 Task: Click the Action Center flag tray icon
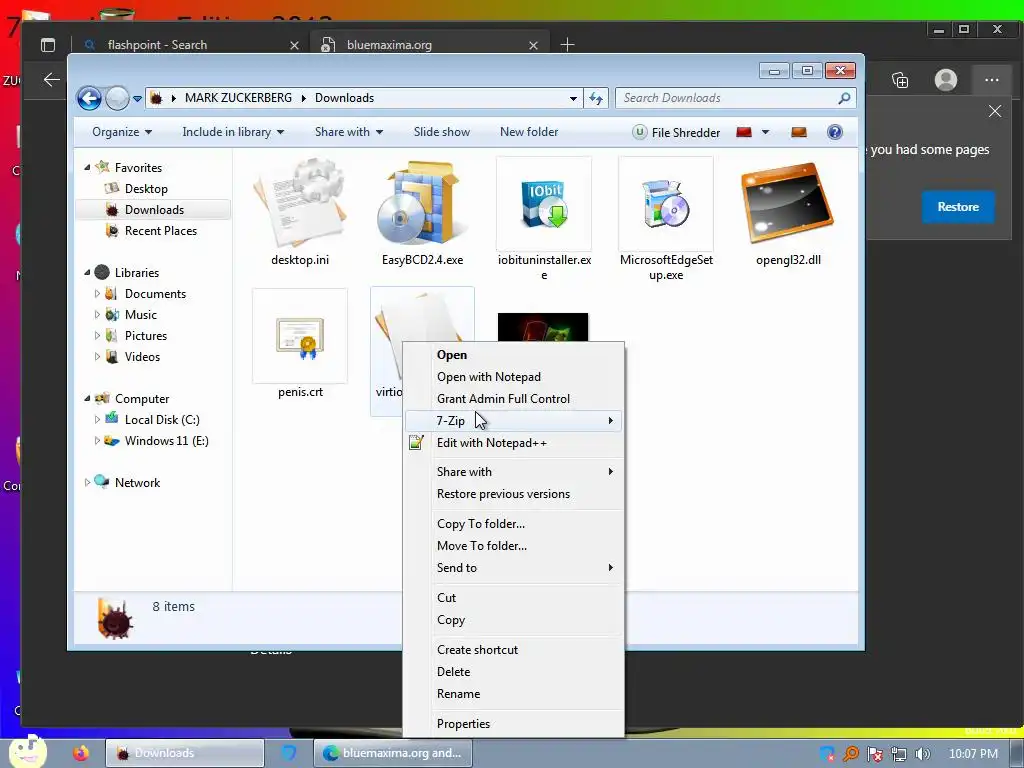874,754
